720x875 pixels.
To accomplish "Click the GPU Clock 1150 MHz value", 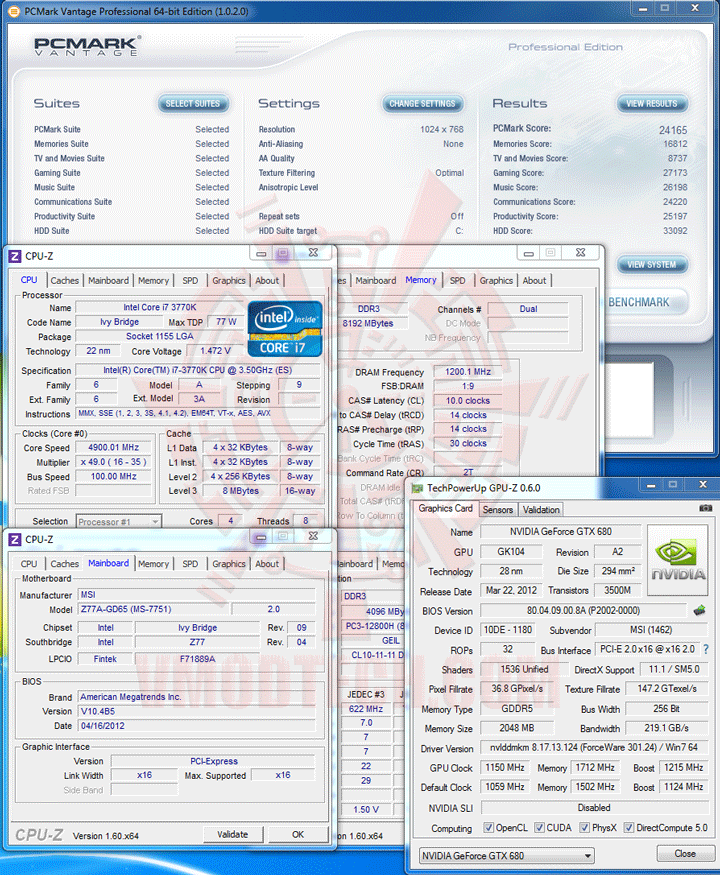I will (505, 768).
